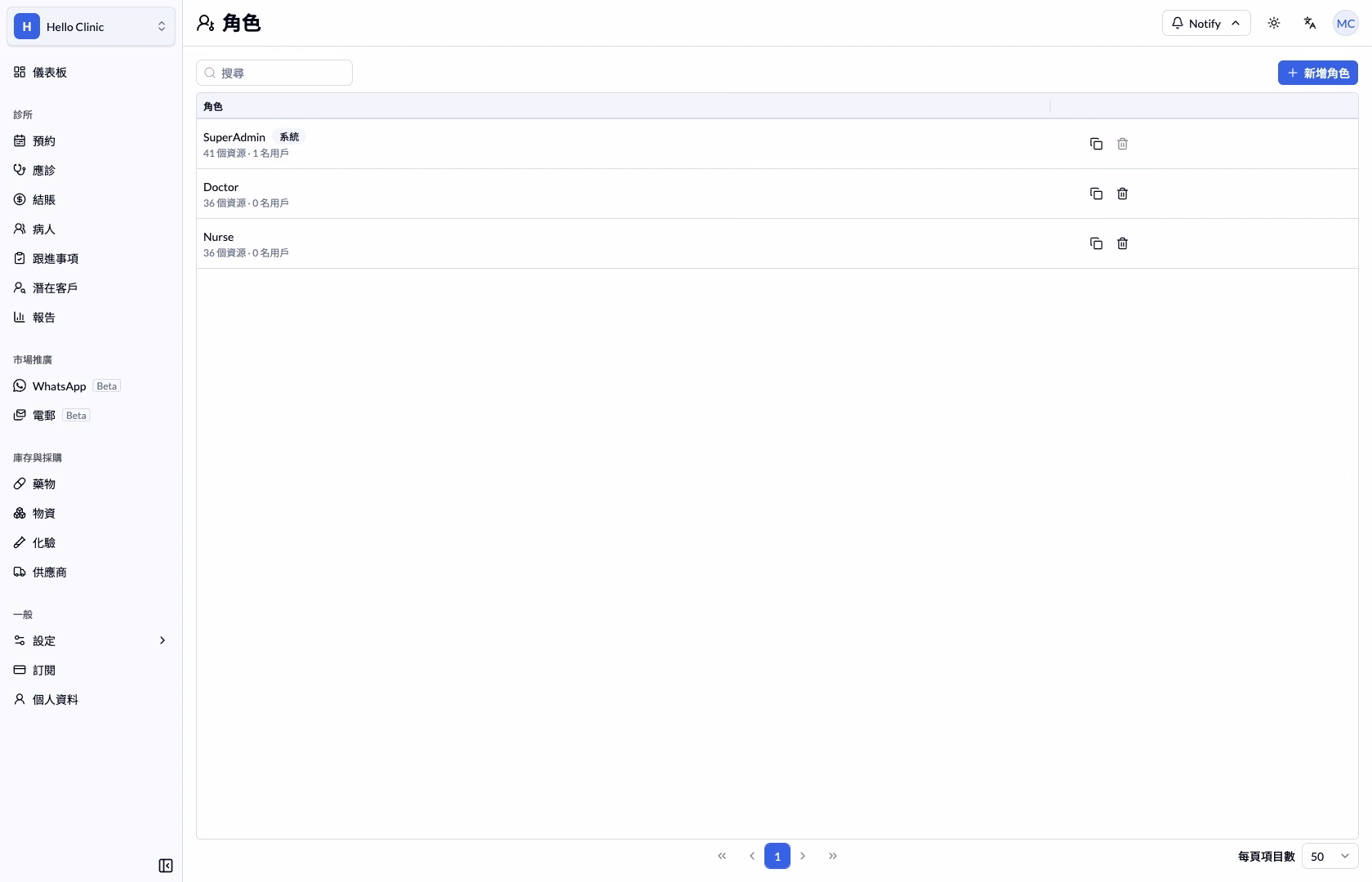This screenshot has width=1372, height=882.
Task: Open 結賬 billing page
Action: click(x=91, y=199)
